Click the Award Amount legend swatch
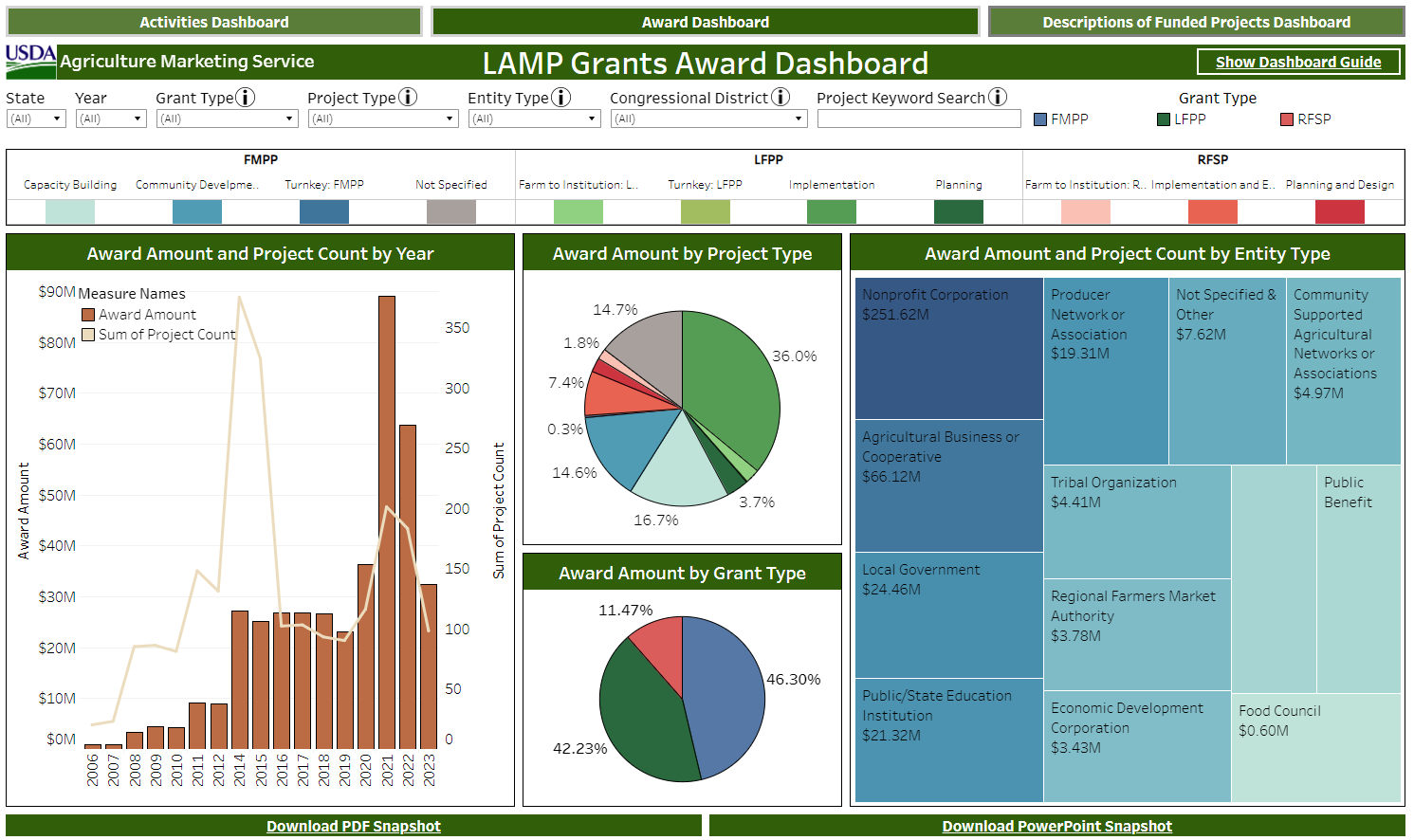 (88, 315)
